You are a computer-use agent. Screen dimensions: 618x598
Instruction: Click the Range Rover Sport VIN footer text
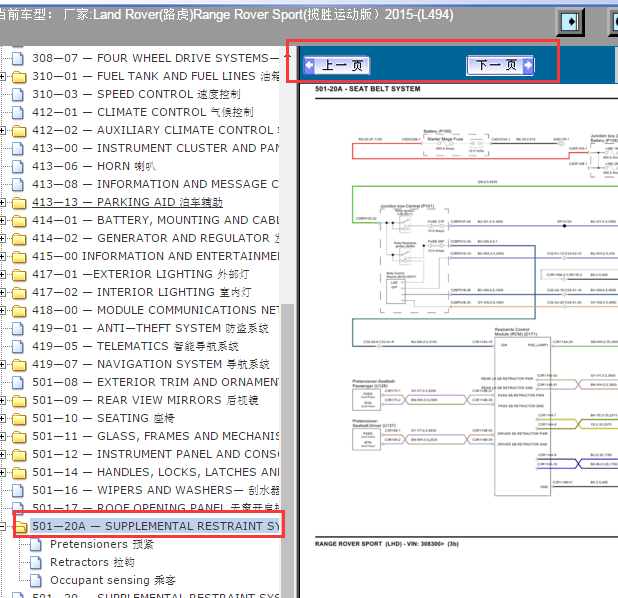(387, 544)
